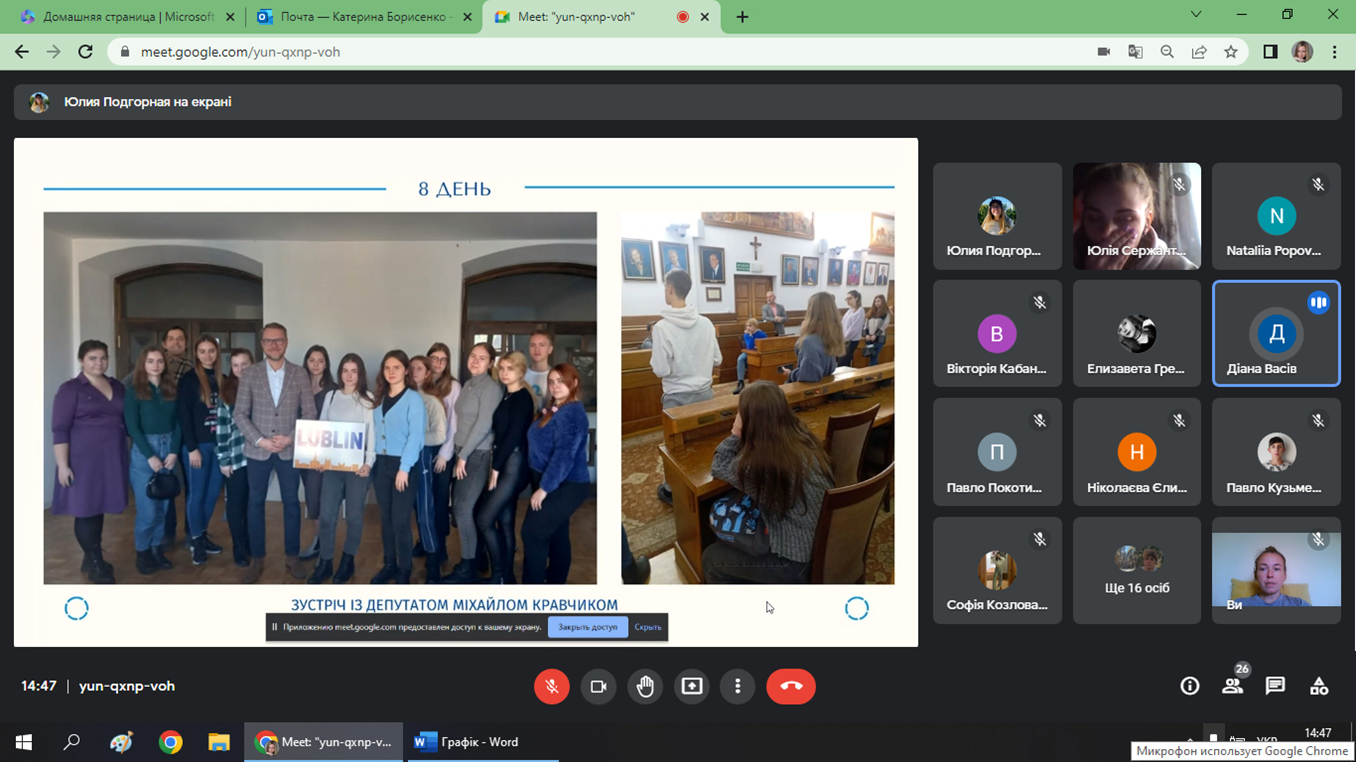Open the Графік Word document in taskbar
This screenshot has width=1356, height=762.
468,742
